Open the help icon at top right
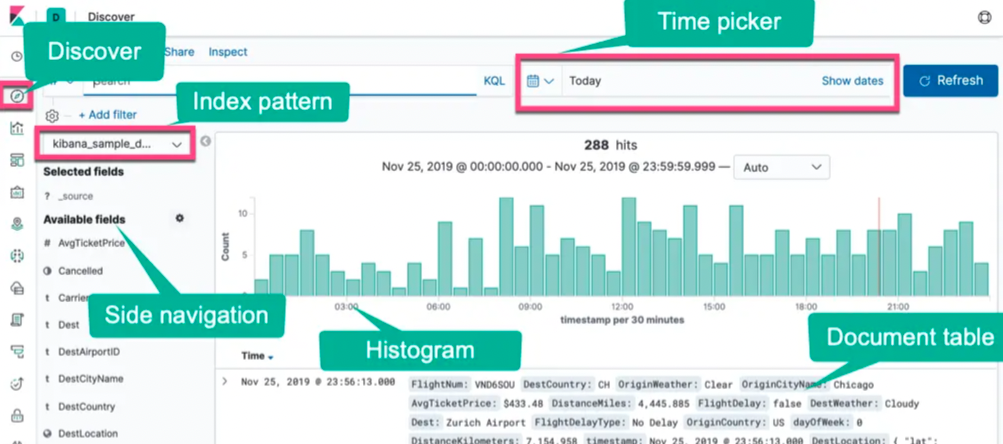Image resolution: width=1003 pixels, height=444 pixels. click(985, 17)
